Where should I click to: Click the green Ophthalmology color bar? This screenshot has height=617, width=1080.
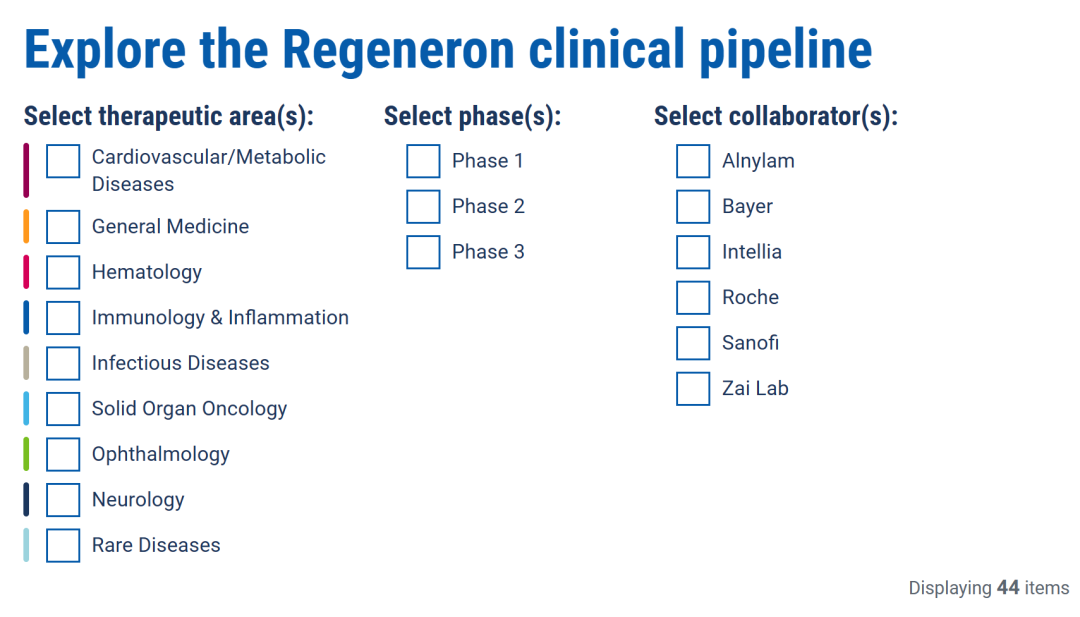(26, 454)
